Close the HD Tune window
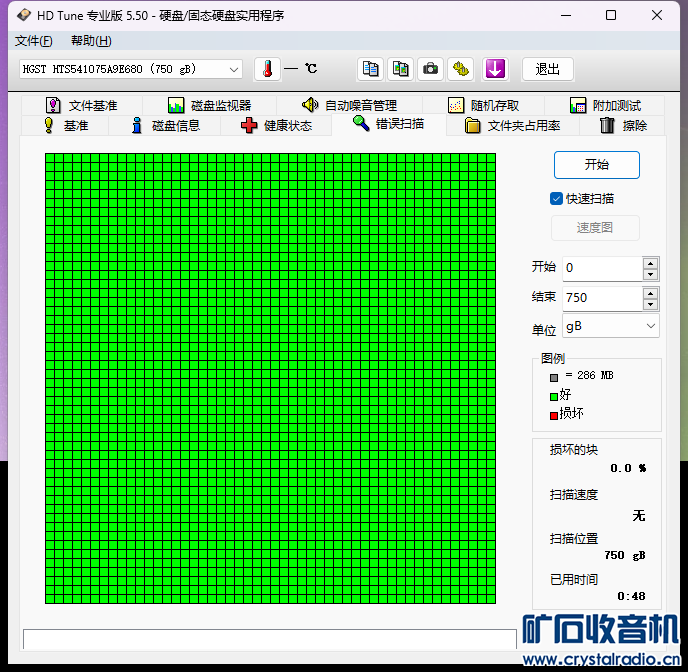 (657, 15)
